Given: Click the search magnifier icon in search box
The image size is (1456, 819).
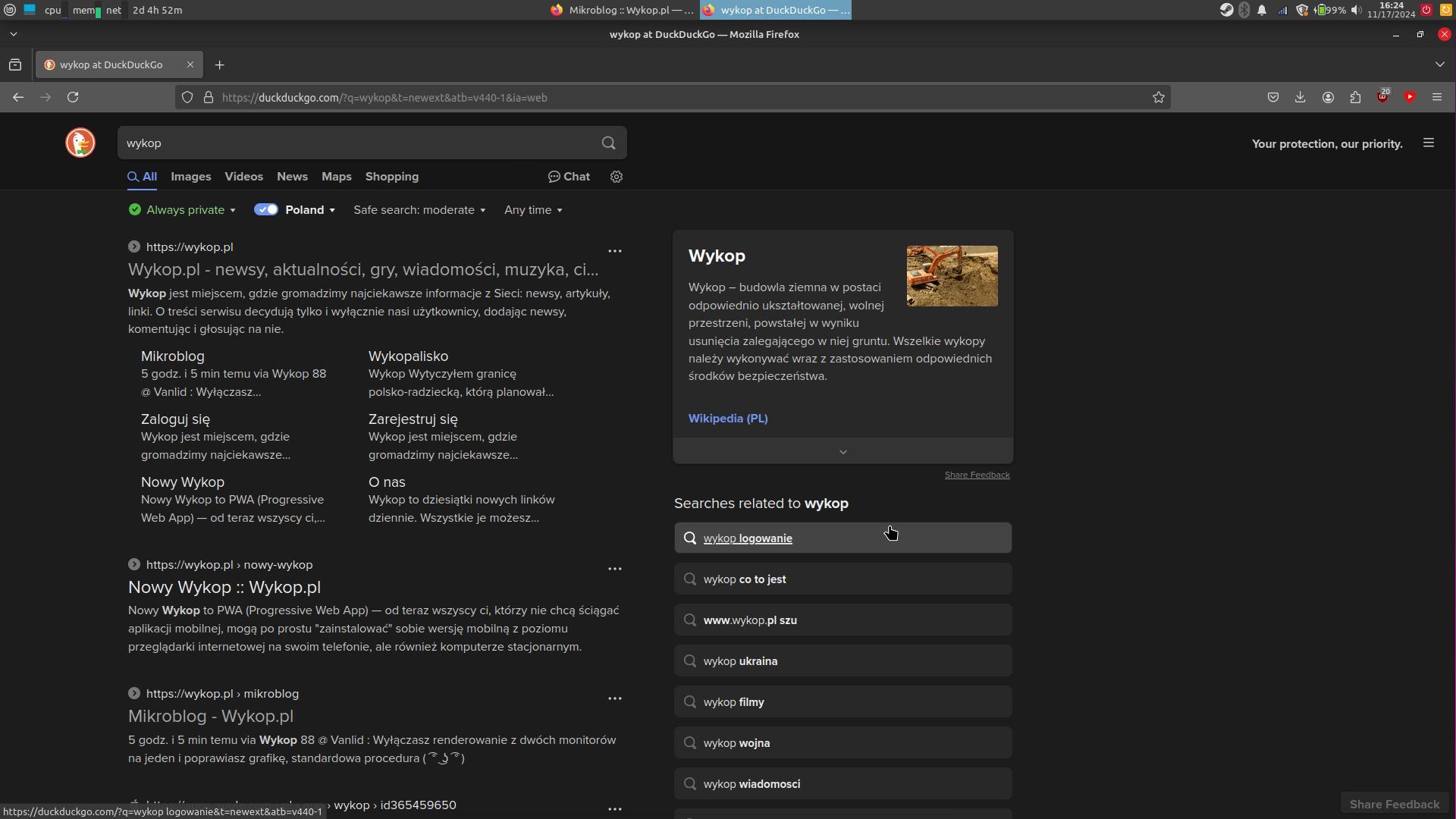Looking at the screenshot, I should coord(608,143).
